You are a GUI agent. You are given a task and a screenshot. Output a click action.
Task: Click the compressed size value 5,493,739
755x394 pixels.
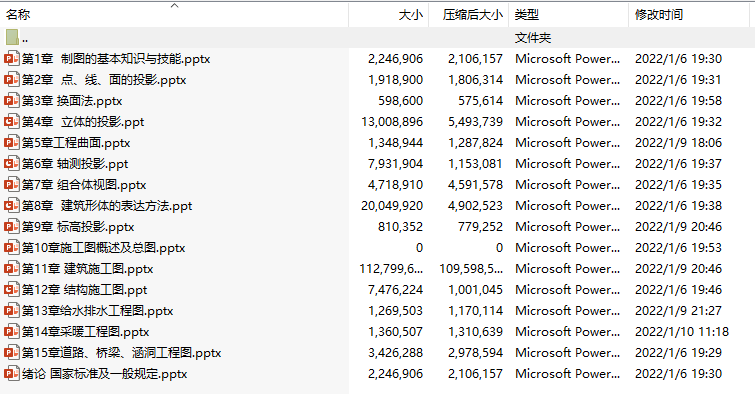point(476,122)
